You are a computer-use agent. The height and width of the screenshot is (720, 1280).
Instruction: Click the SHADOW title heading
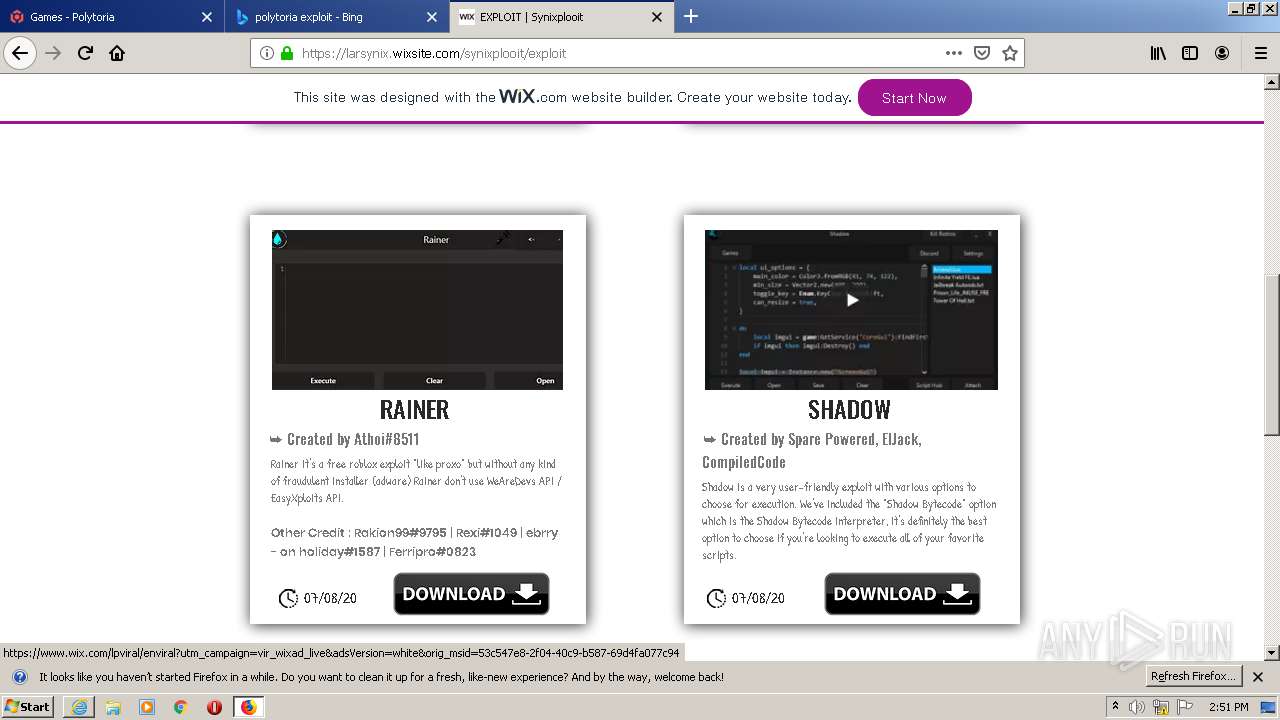(849, 409)
